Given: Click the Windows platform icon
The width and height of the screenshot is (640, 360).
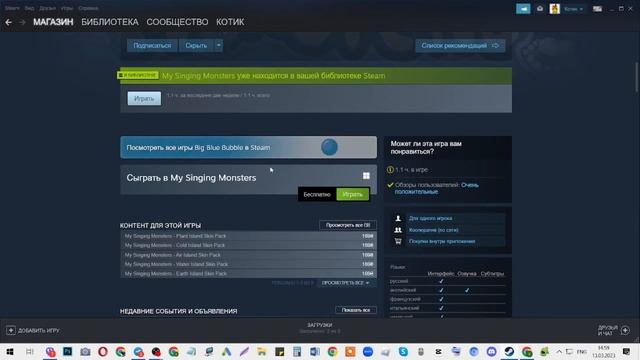Looking at the screenshot, I should click(x=366, y=176).
